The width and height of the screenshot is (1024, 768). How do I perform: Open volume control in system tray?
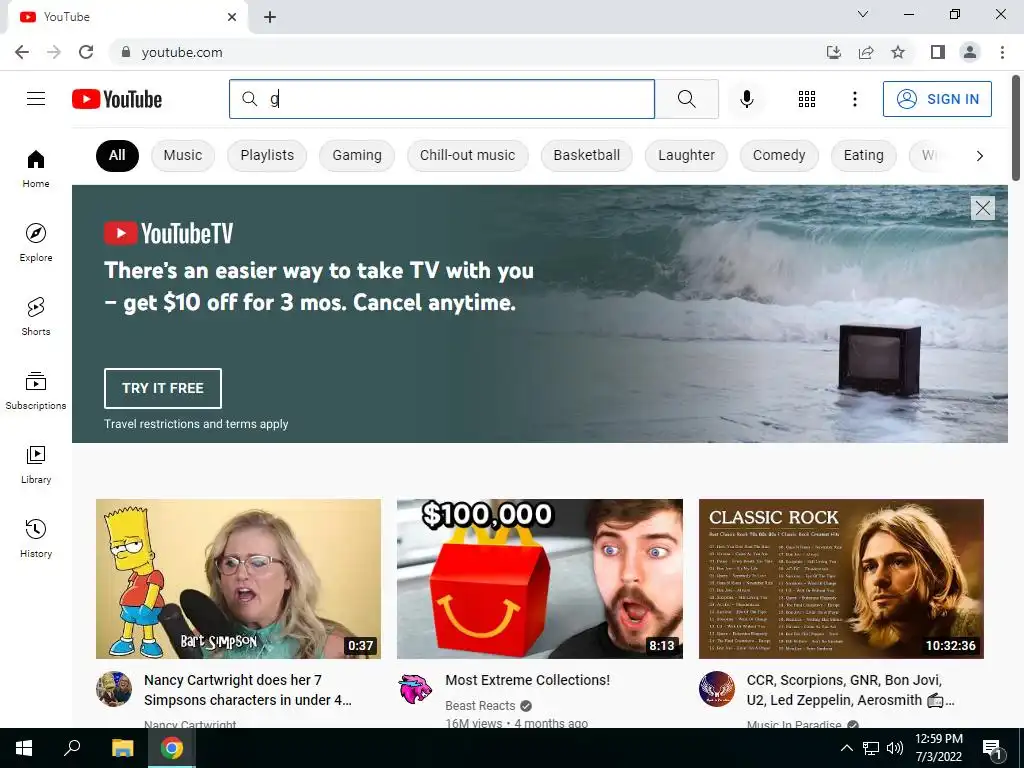[895, 748]
